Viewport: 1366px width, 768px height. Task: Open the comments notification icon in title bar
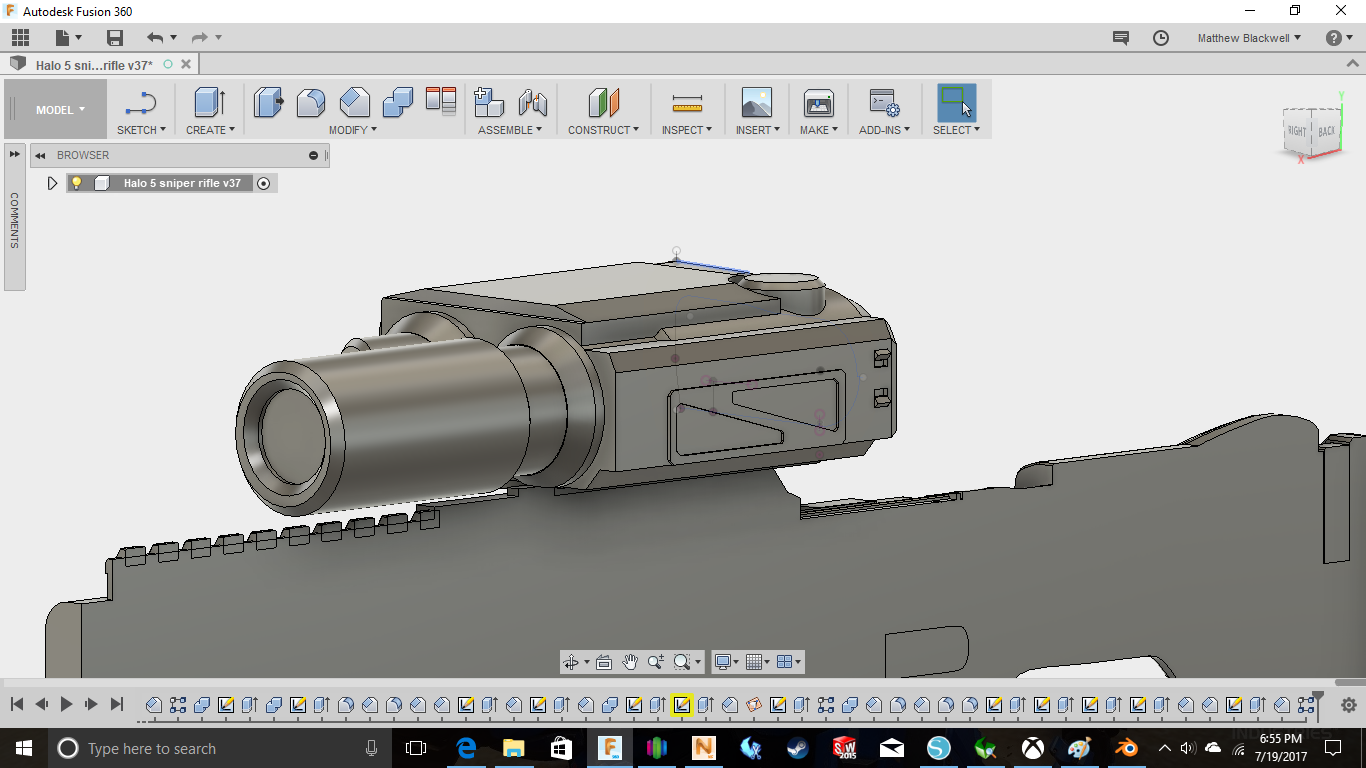click(1121, 38)
